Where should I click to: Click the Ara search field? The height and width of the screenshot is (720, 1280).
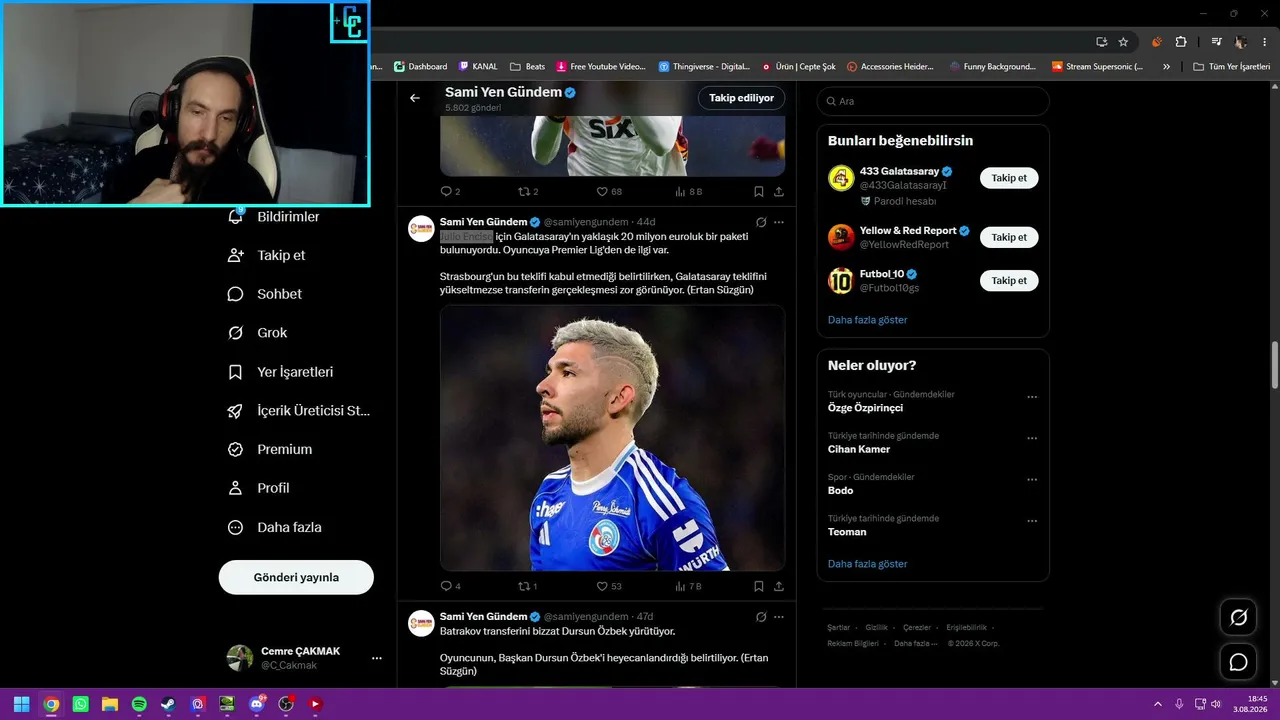click(933, 101)
